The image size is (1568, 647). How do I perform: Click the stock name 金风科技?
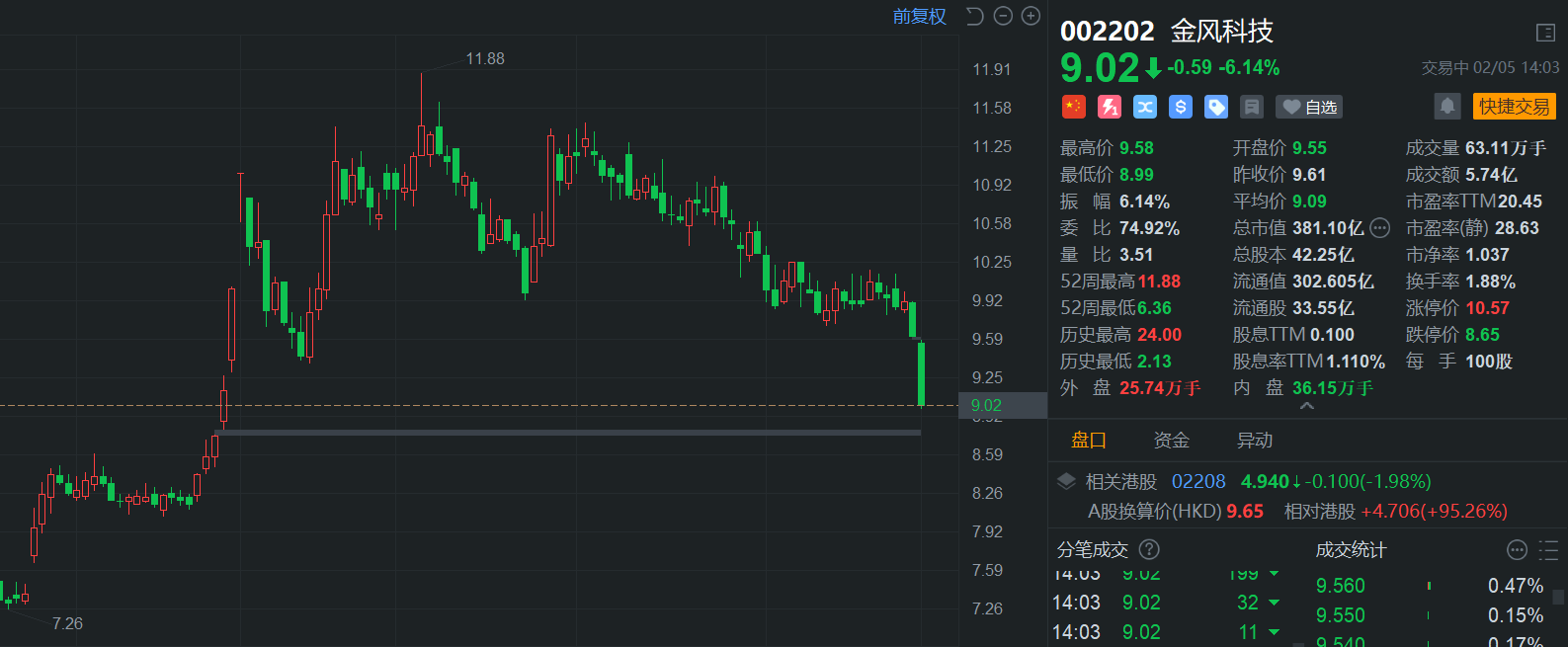pos(1222,32)
